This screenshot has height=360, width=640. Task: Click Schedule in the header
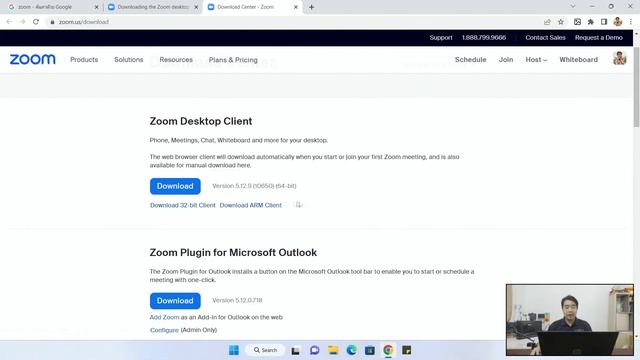pyautogui.click(x=471, y=60)
